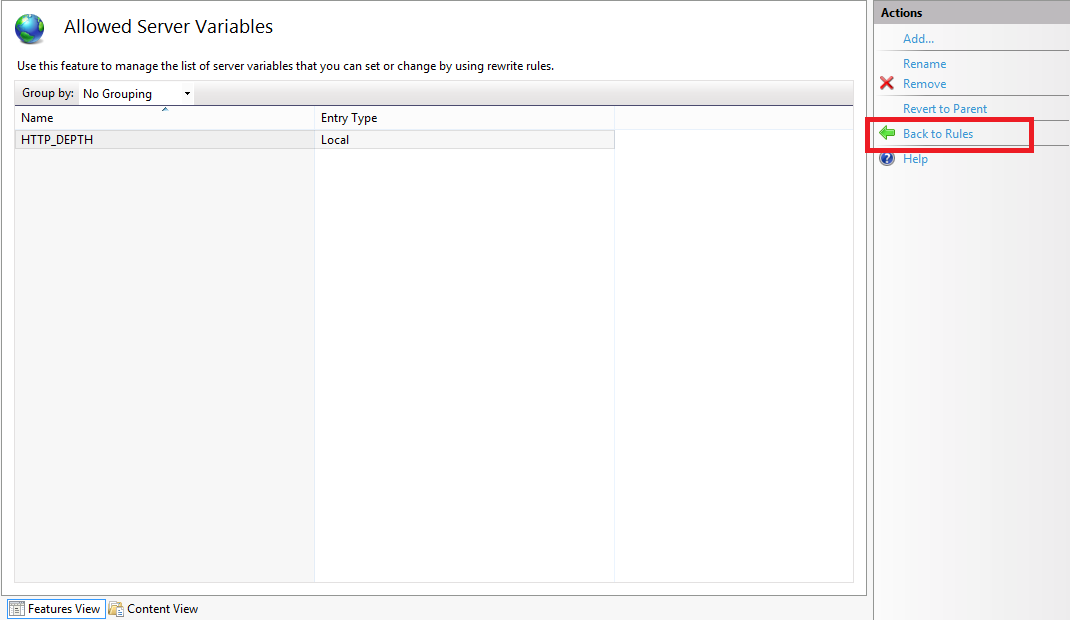Click the globe icon beside Allowed Server Variables
The height and width of the screenshot is (620, 1070).
(30, 28)
